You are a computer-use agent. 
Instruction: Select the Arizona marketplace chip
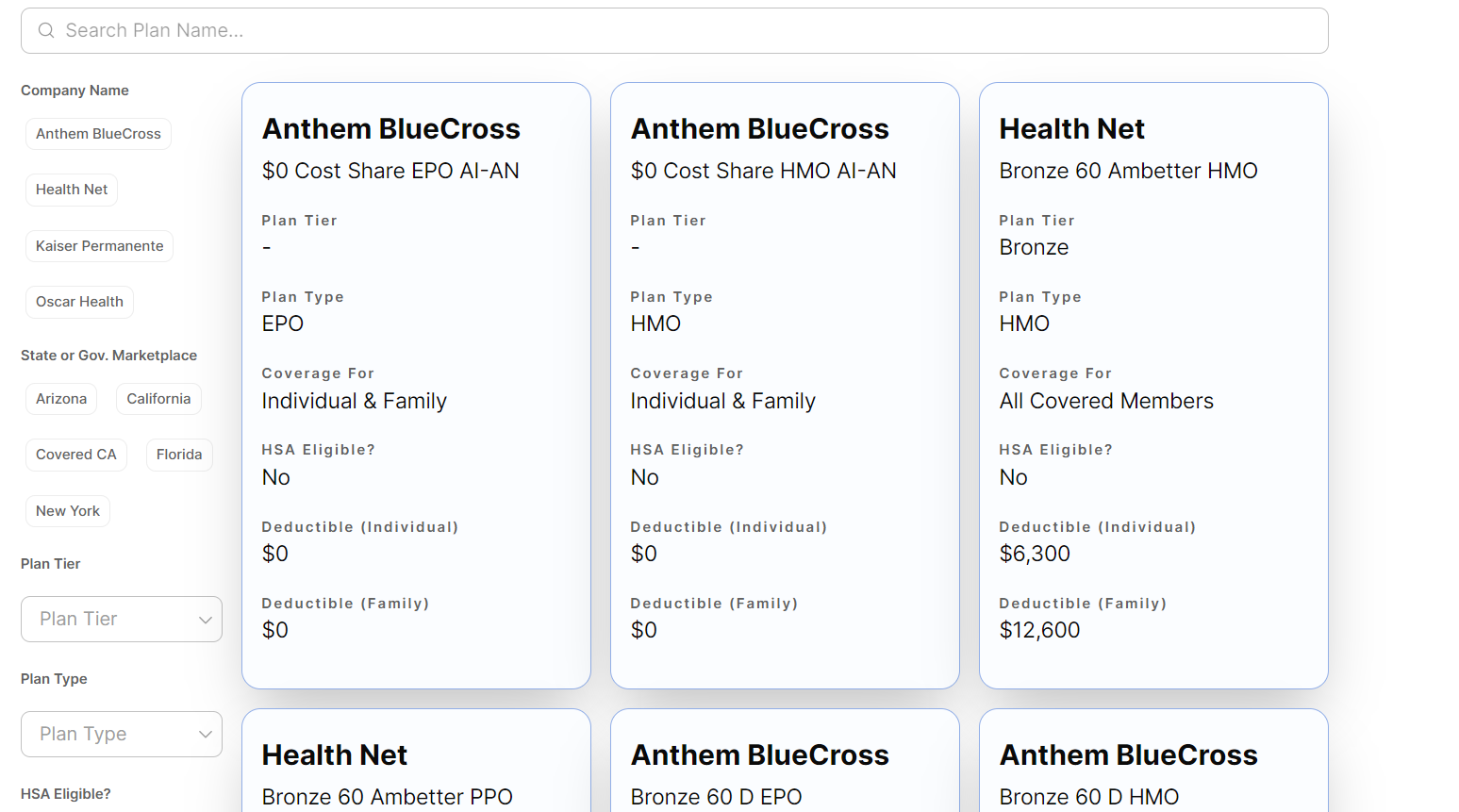click(x=61, y=399)
